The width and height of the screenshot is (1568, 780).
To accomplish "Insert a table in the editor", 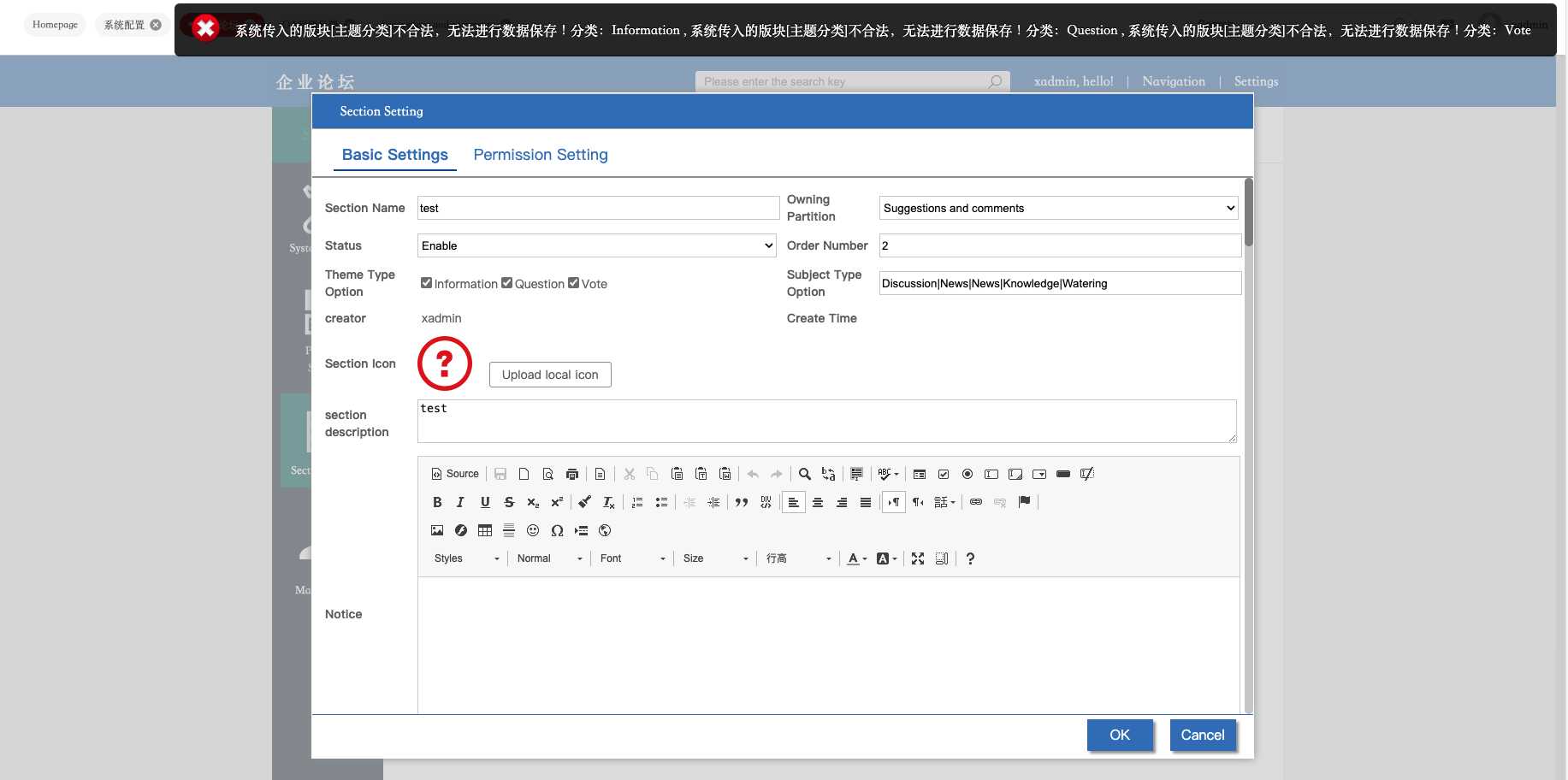I will [485, 530].
